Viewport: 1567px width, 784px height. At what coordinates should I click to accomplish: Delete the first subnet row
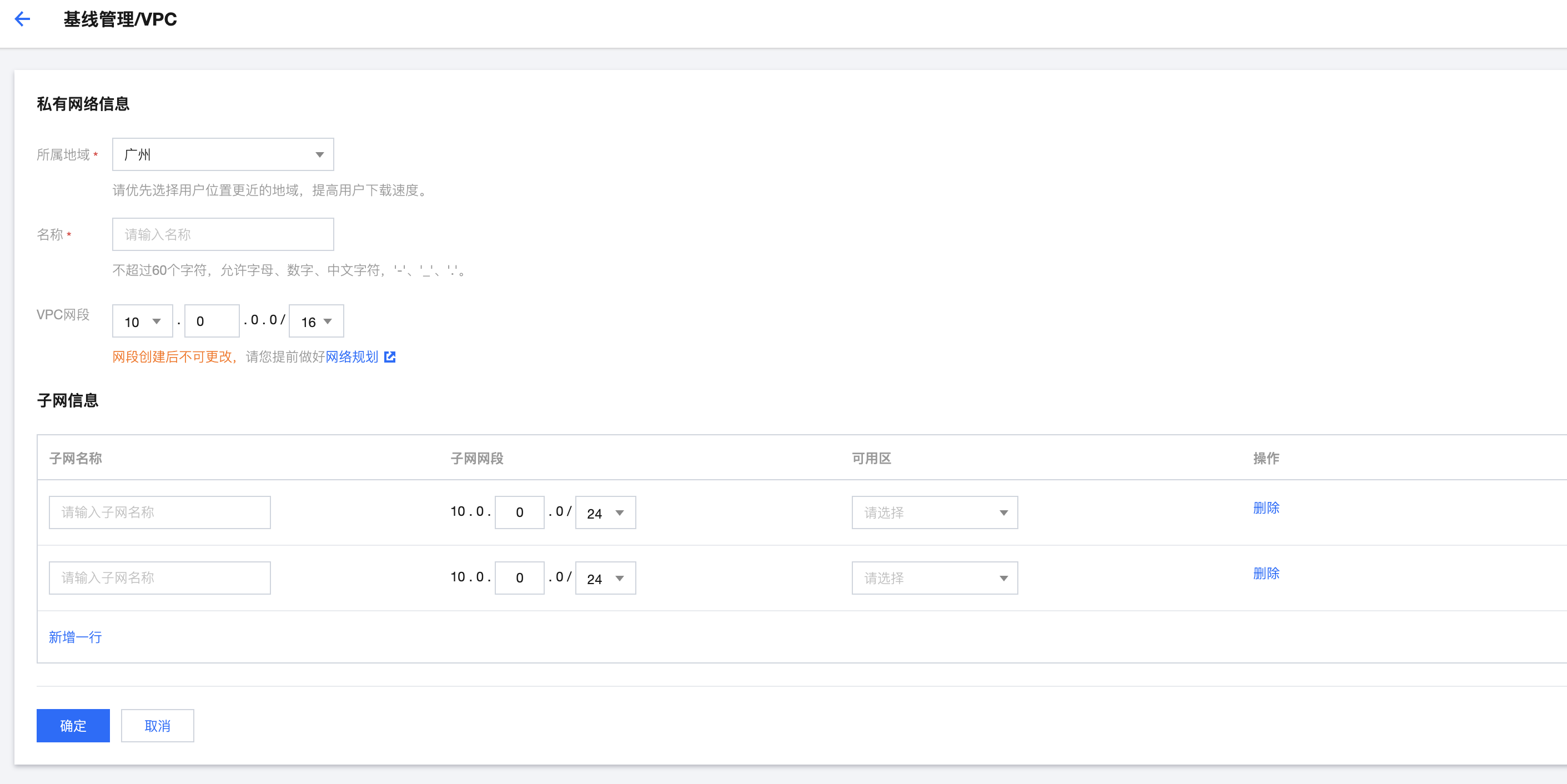point(1266,508)
